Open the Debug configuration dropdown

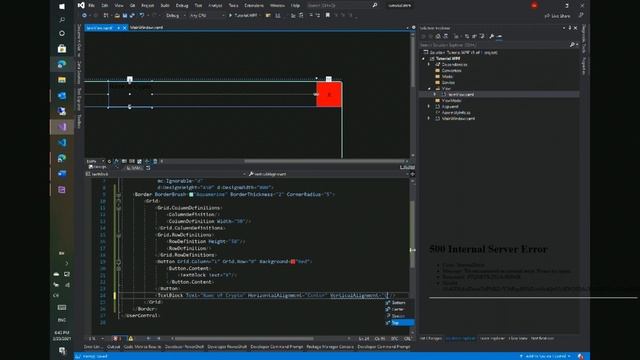176,16
